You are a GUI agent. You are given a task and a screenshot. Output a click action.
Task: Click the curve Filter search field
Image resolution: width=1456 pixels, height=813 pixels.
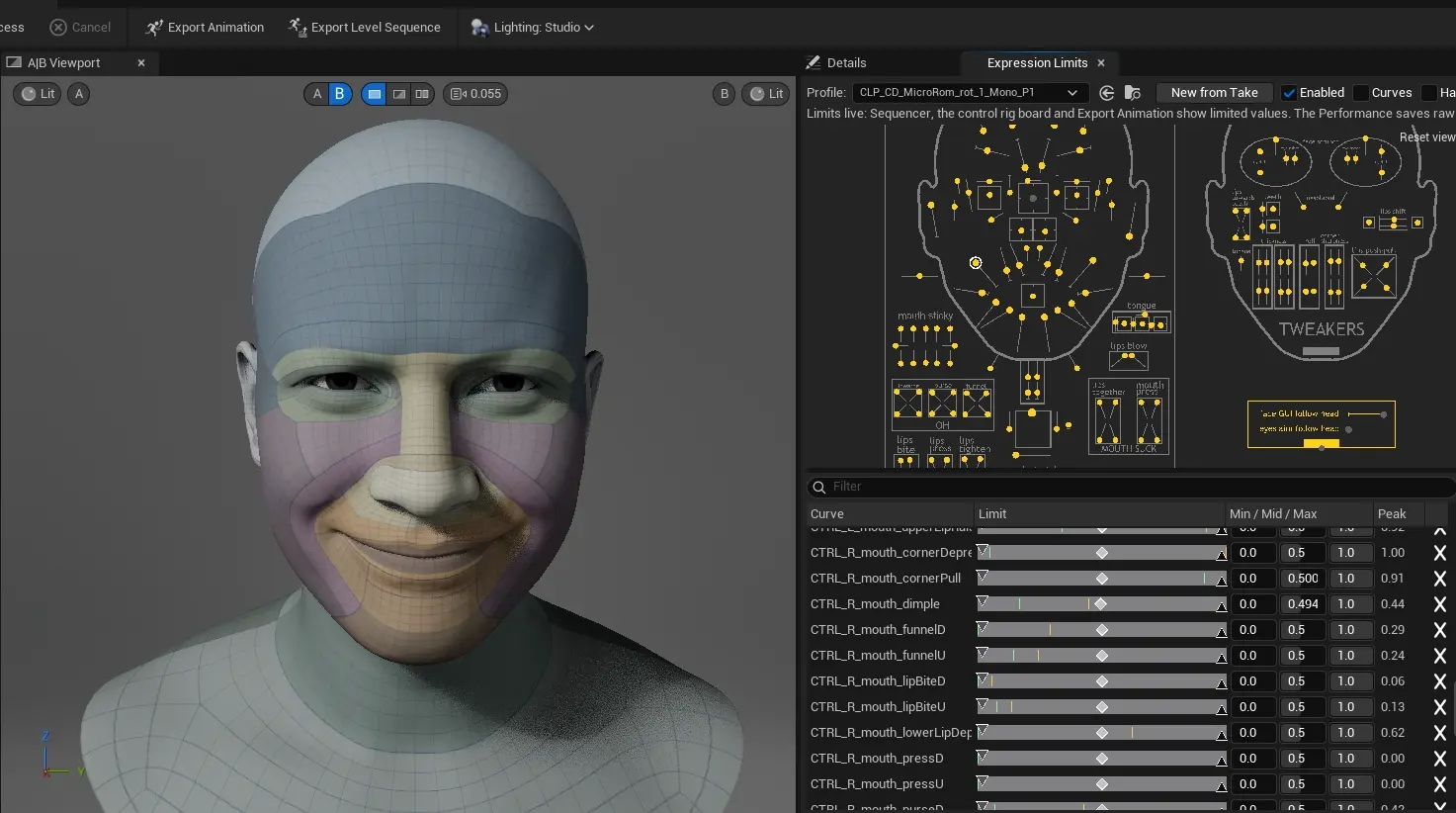[1132, 487]
